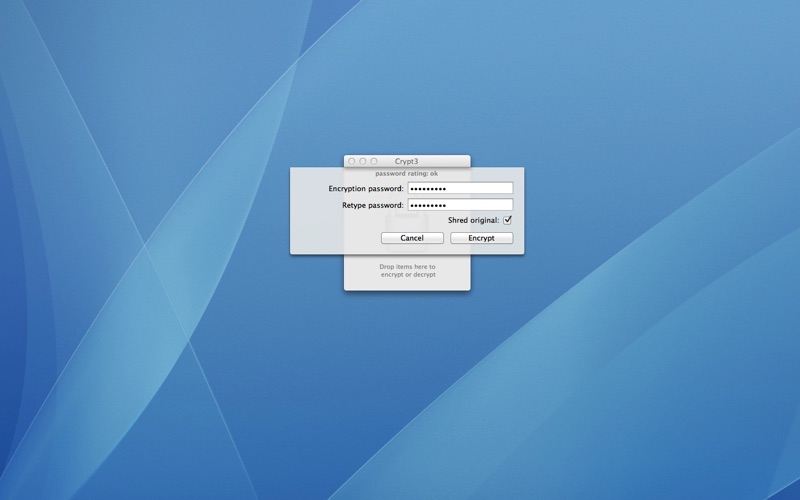
Task: Click the 'Shred original:' label text
Action: point(473,220)
